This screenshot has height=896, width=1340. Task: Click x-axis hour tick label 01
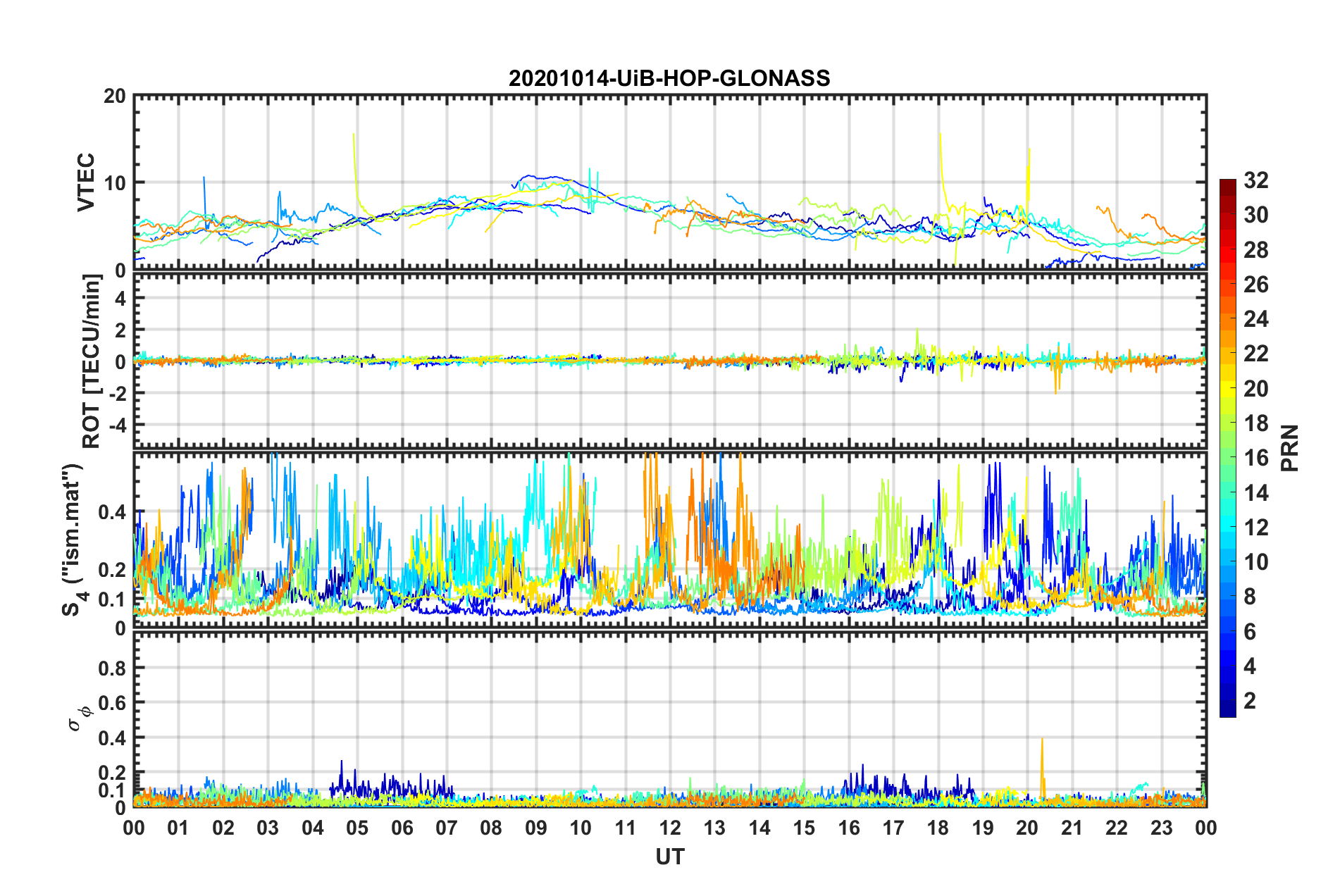[178, 828]
